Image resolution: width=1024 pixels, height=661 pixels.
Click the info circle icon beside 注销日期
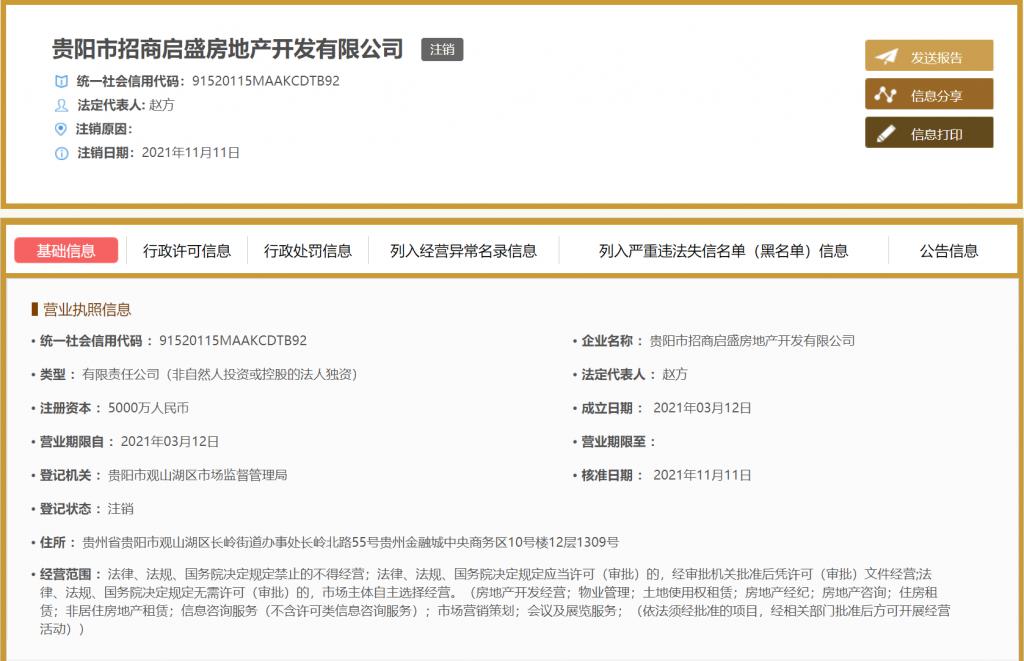(x=61, y=153)
